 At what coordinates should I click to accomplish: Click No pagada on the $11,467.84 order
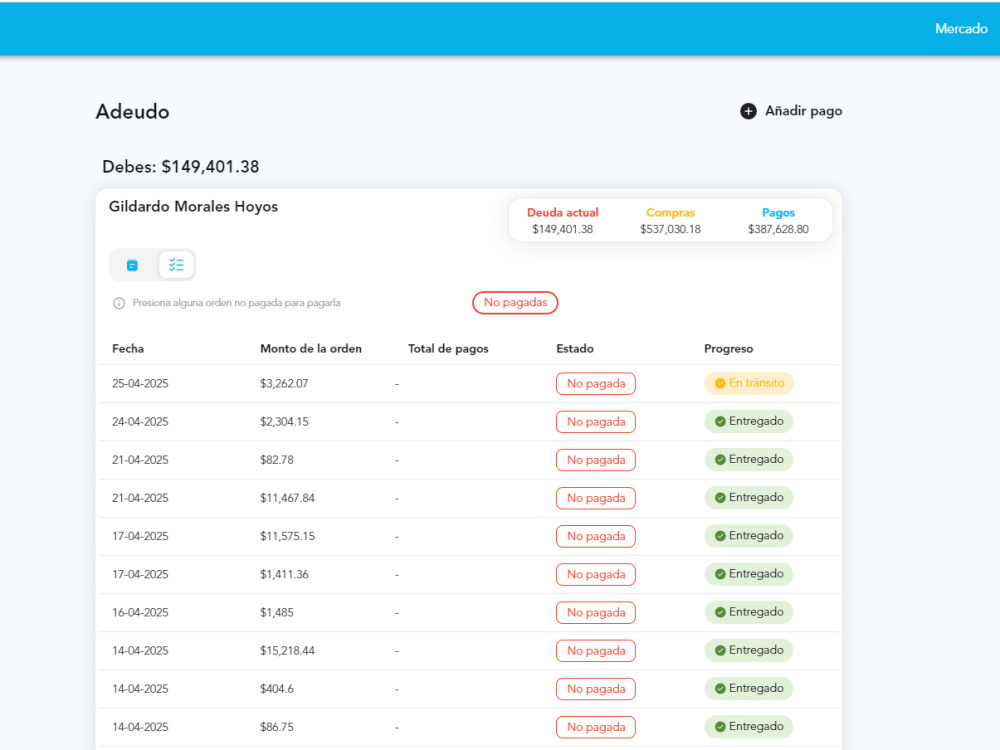click(596, 498)
